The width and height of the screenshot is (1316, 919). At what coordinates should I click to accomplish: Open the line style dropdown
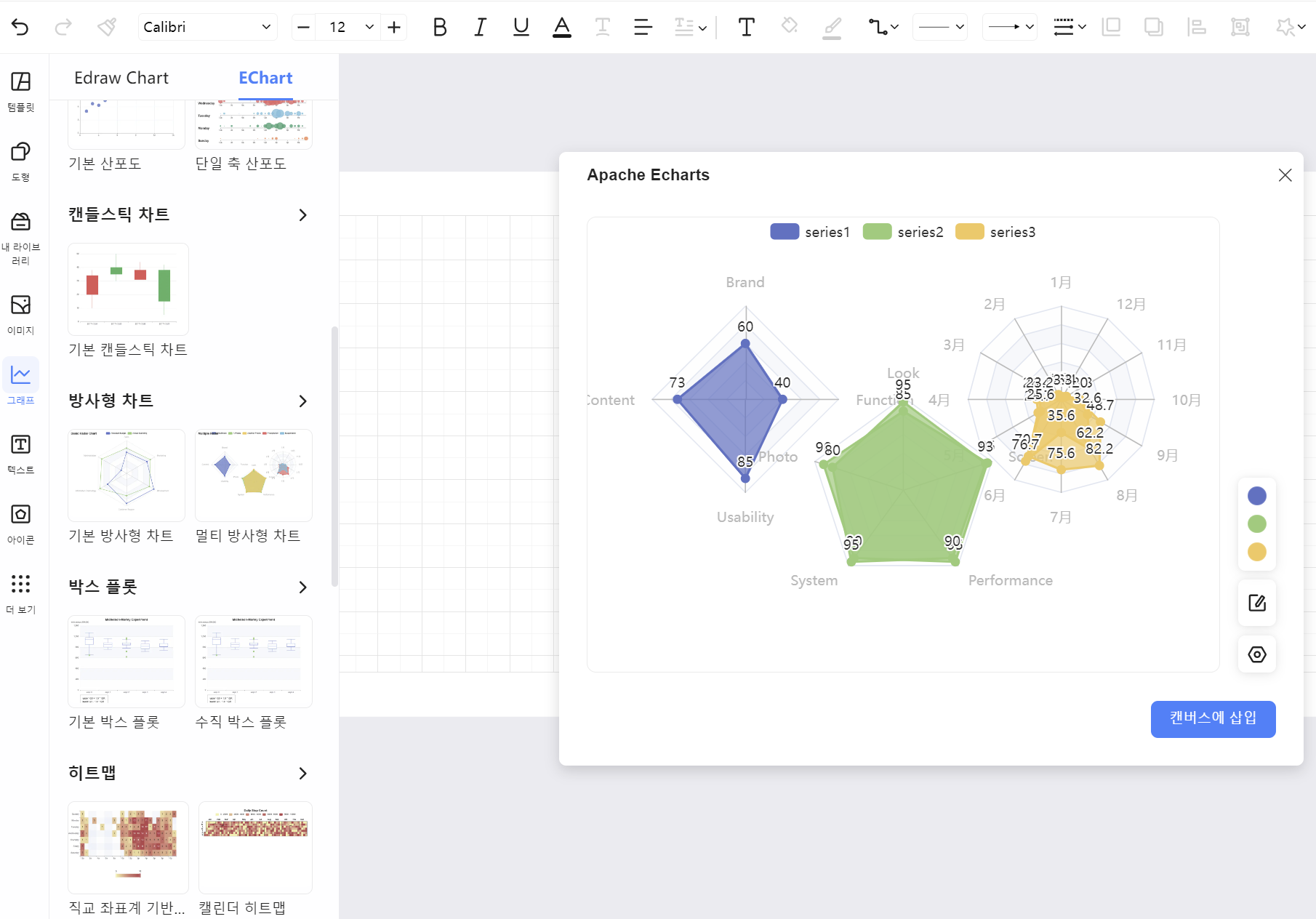940,27
